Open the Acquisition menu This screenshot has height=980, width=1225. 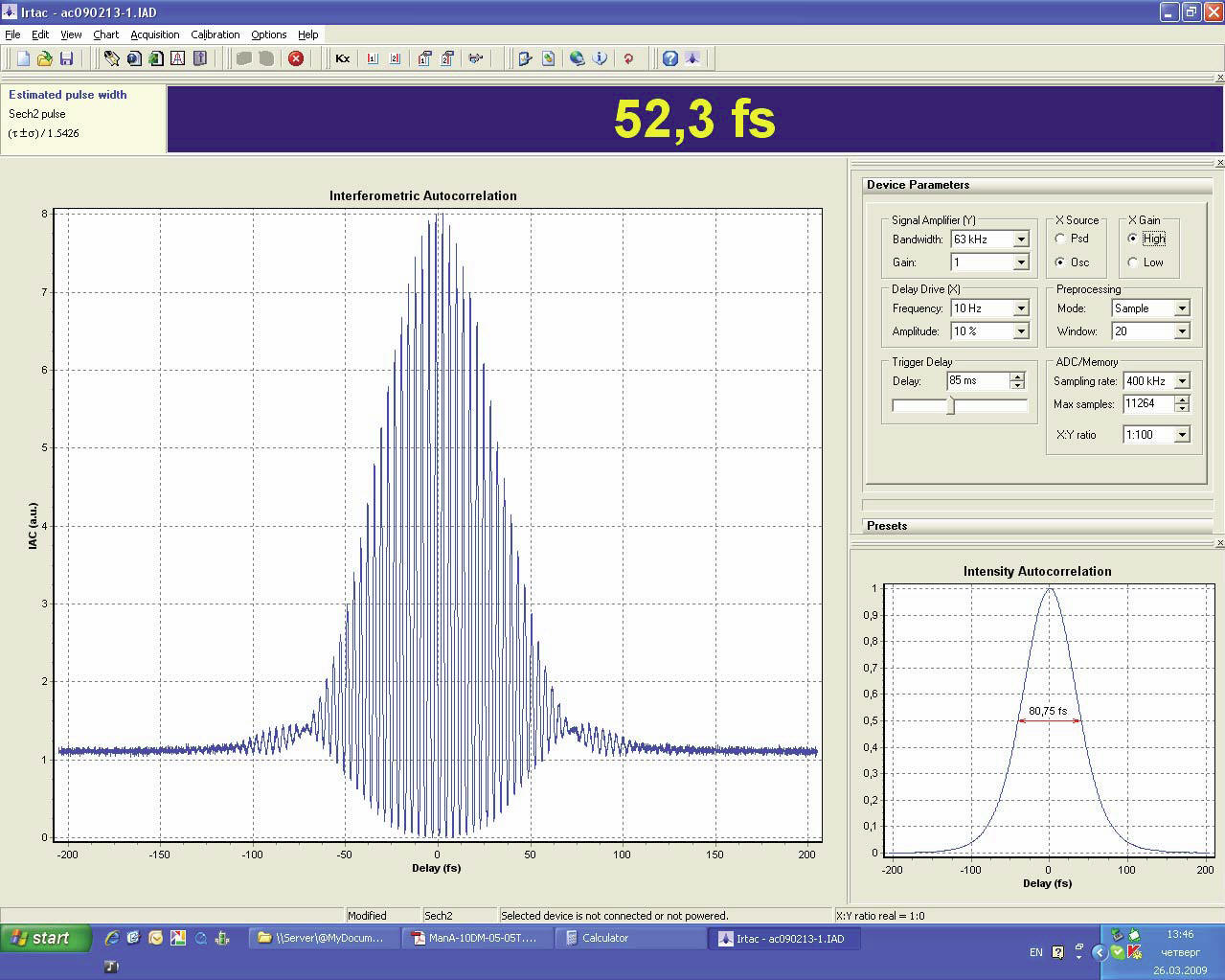click(x=154, y=34)
